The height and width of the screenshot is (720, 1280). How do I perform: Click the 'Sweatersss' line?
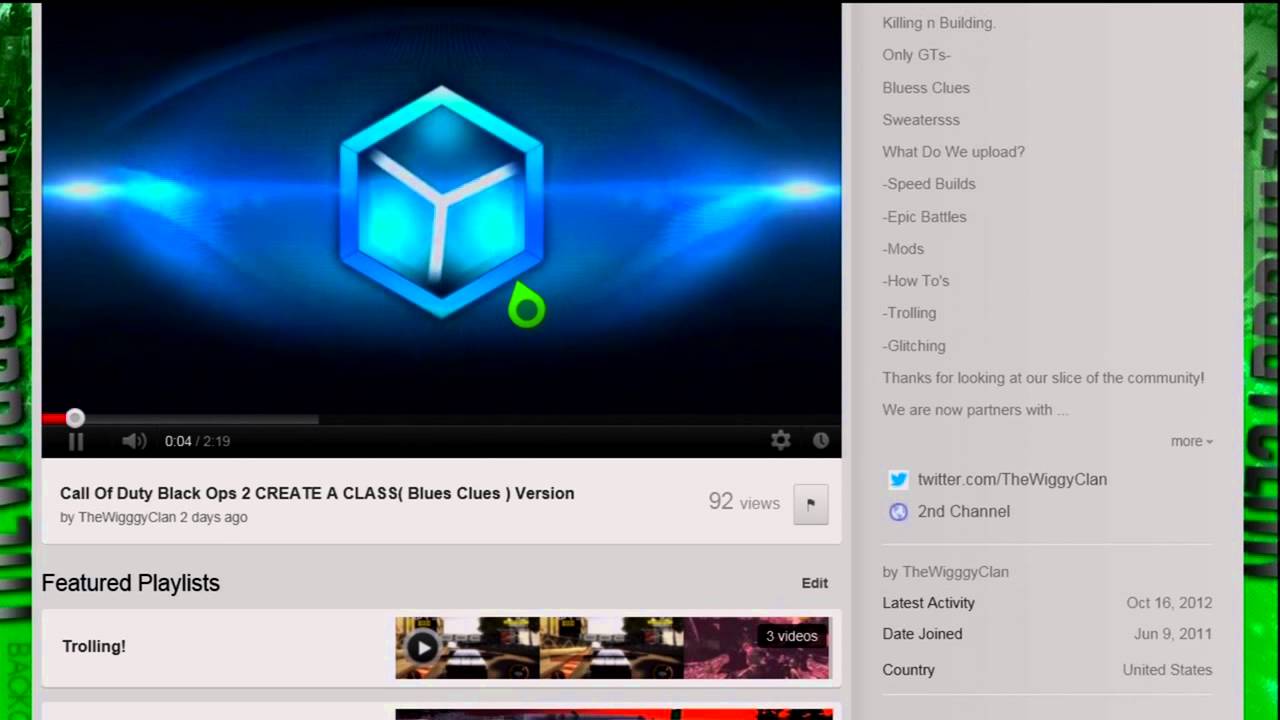pos(921,120)
